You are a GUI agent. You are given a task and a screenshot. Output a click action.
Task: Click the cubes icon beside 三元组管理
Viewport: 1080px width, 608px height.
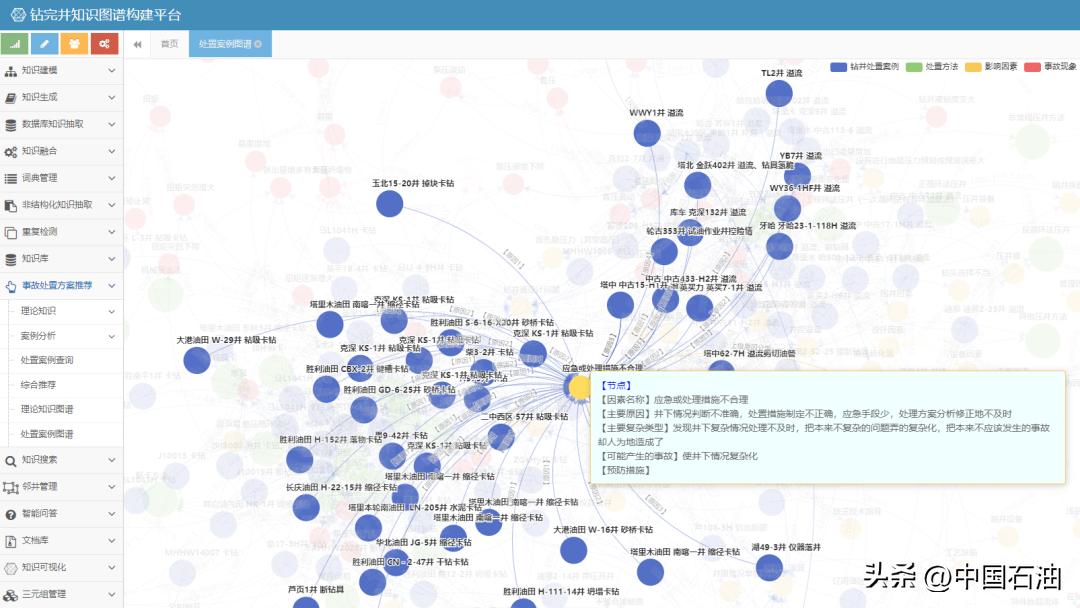click(10, 594)
